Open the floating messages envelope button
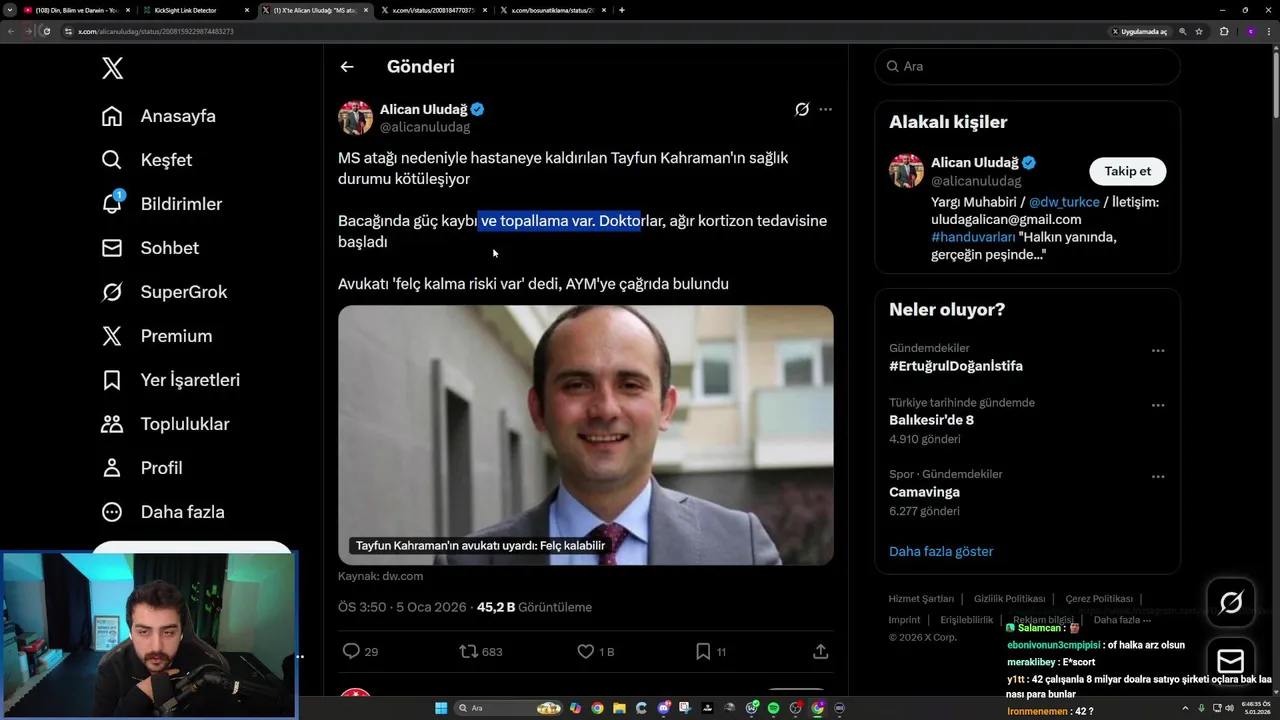Image resolution: width=1280 pixels, height=720 pixels. (1231, 661)
